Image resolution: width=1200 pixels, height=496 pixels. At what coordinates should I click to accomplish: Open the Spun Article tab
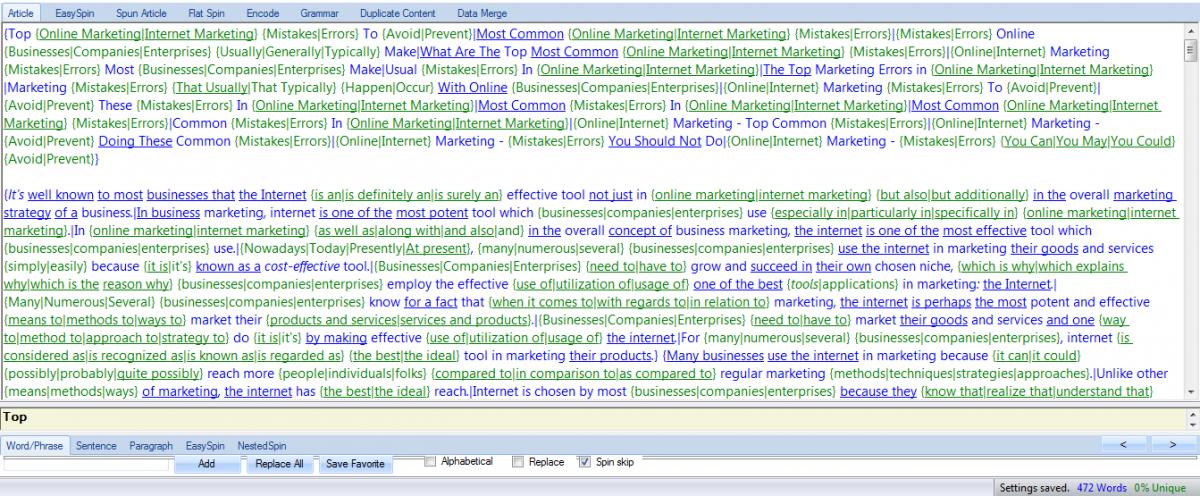point(141,13)
